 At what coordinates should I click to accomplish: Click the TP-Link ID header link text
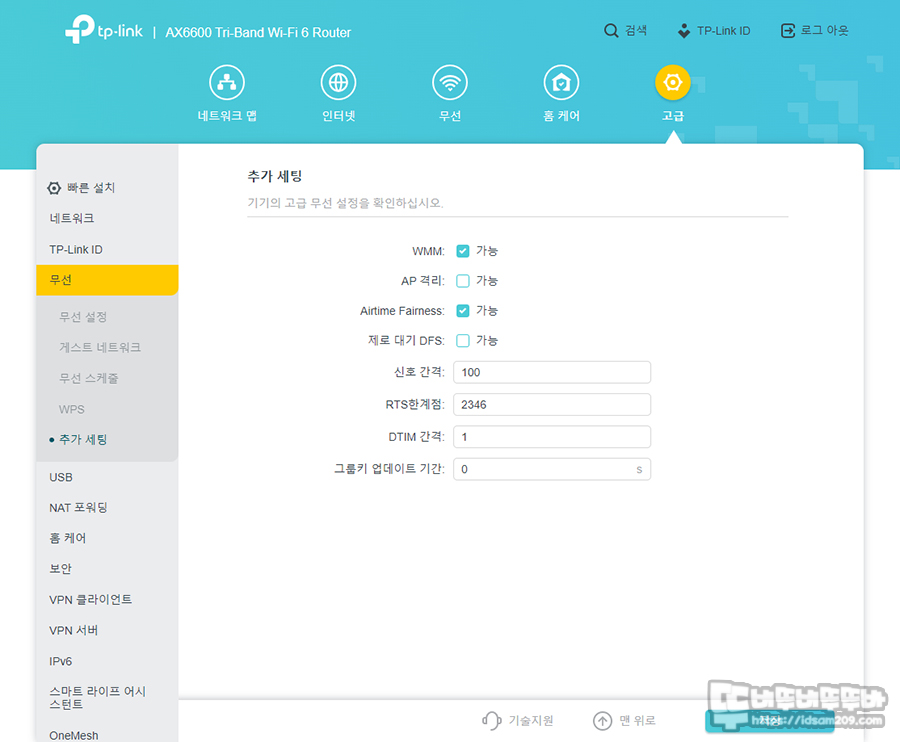724,30
